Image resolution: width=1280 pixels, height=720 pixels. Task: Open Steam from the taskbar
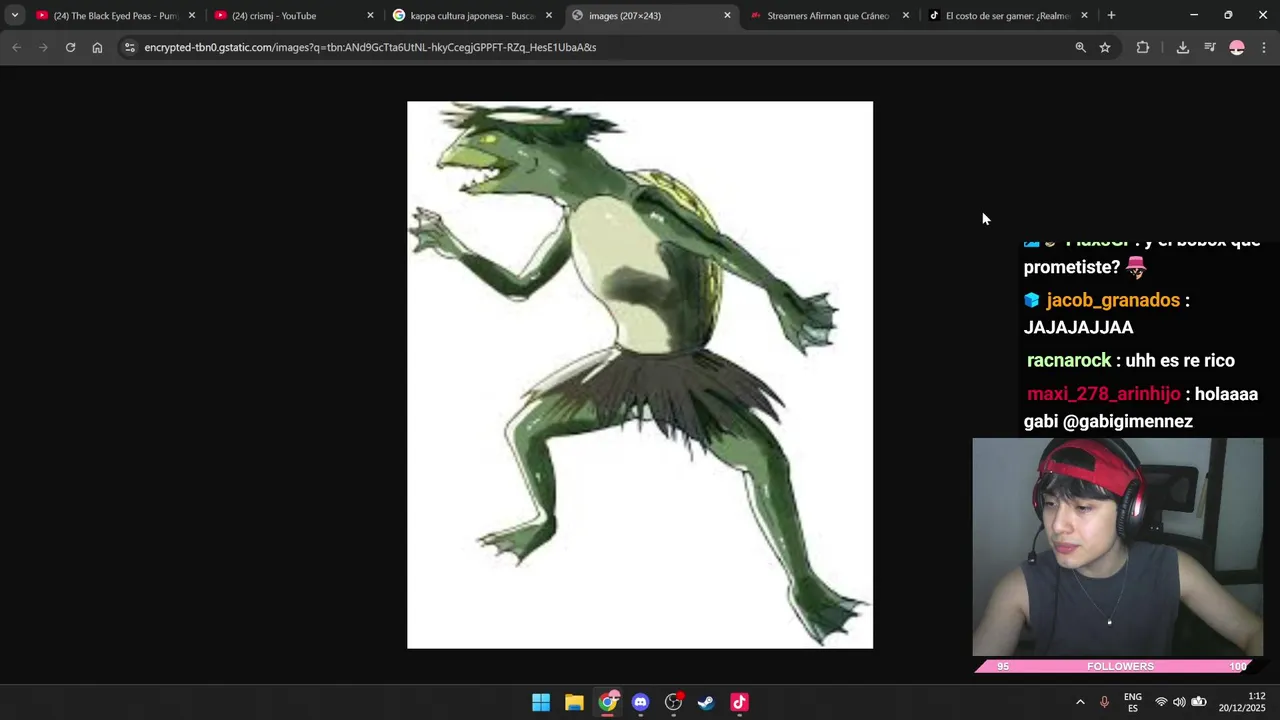tap(706, 702)
